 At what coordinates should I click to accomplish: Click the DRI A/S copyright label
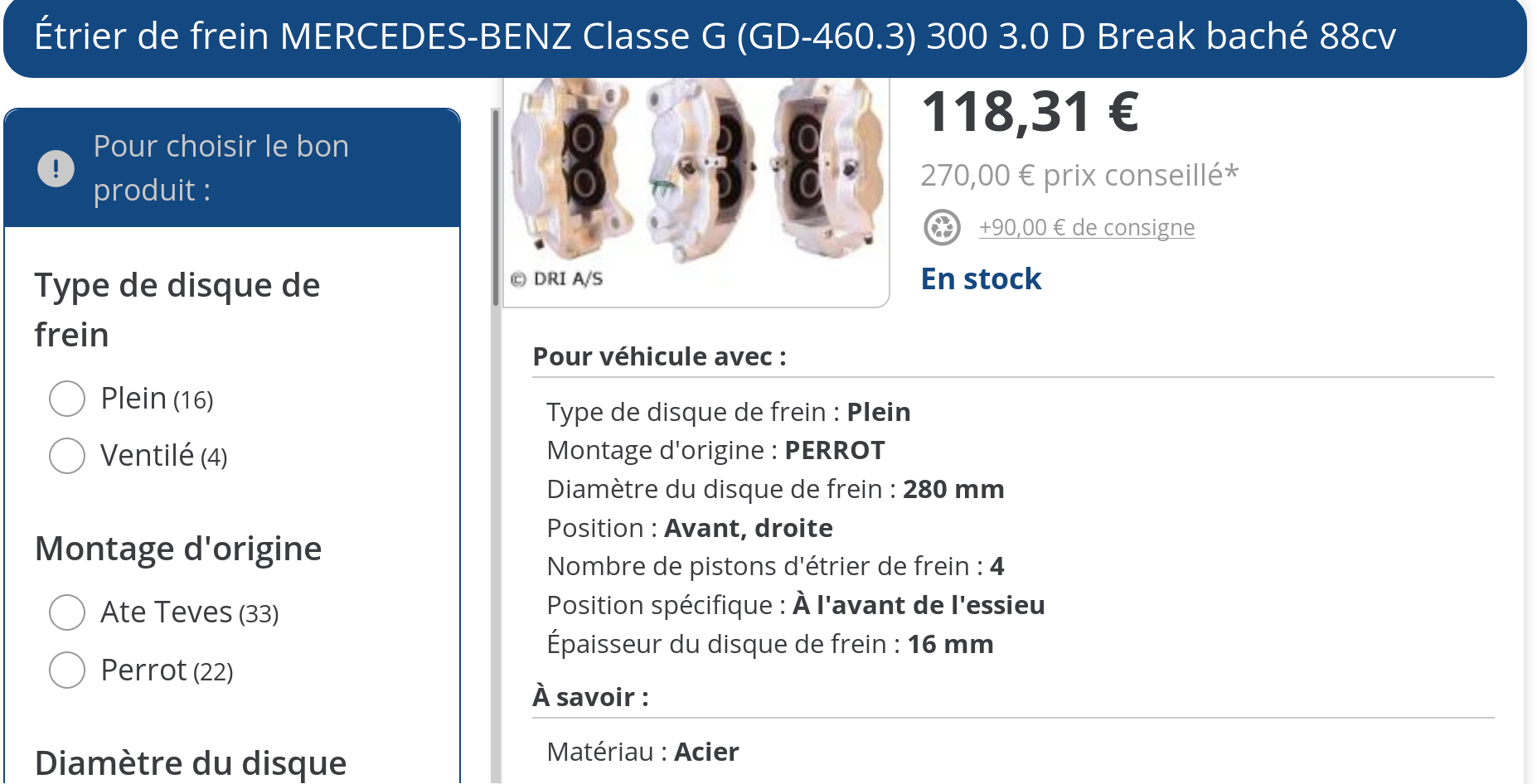tap(557, 279)
